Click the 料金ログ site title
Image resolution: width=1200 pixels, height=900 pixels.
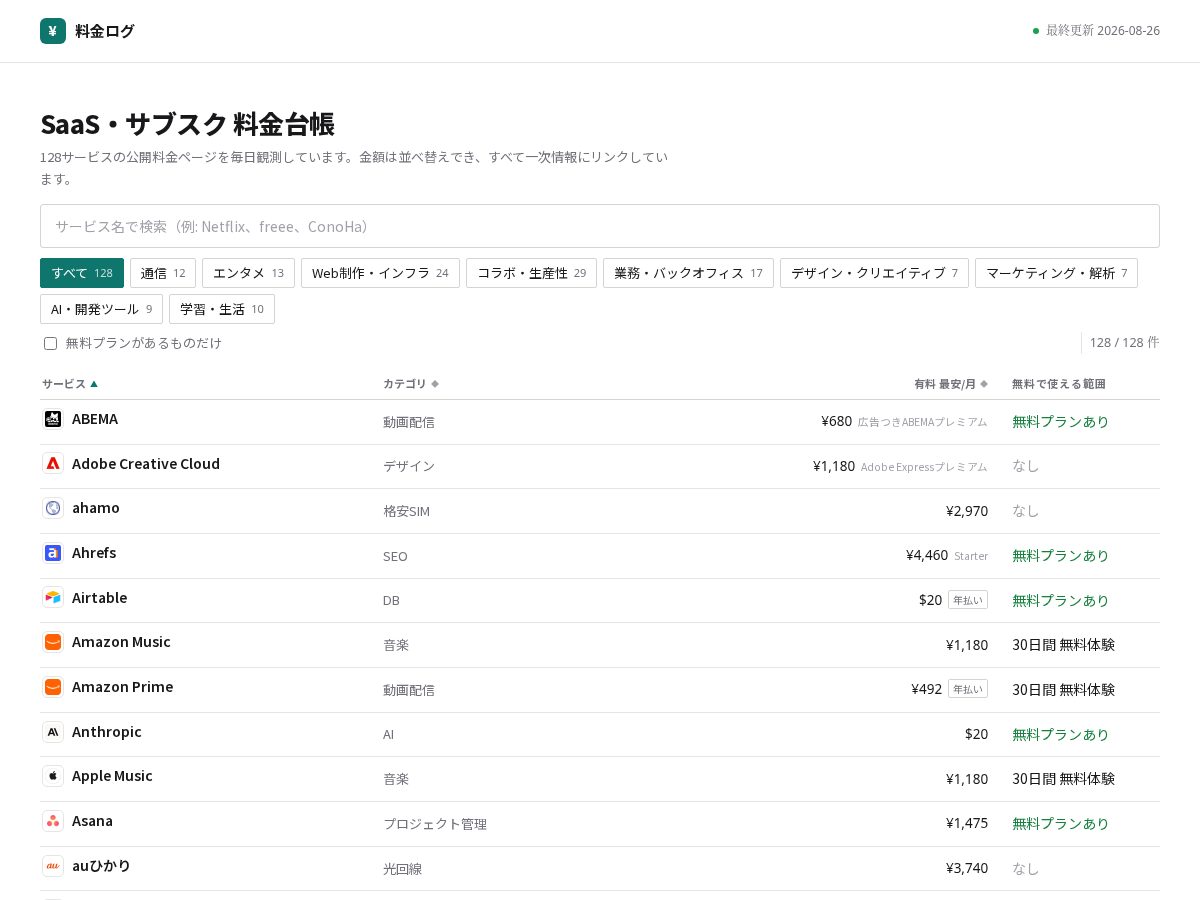pyautogui.click(x=104, y=31)
